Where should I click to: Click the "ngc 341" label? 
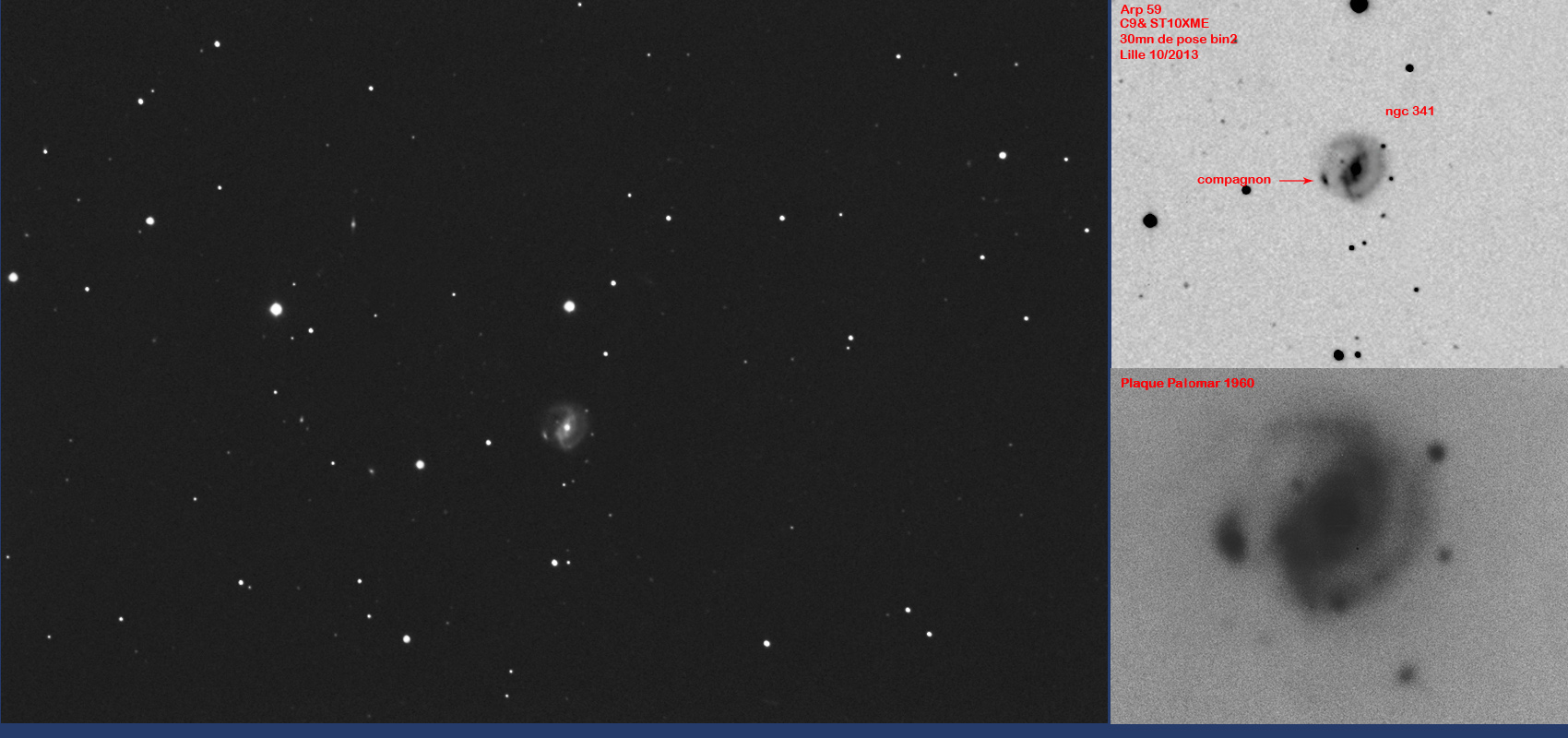tap(1409, 111)
